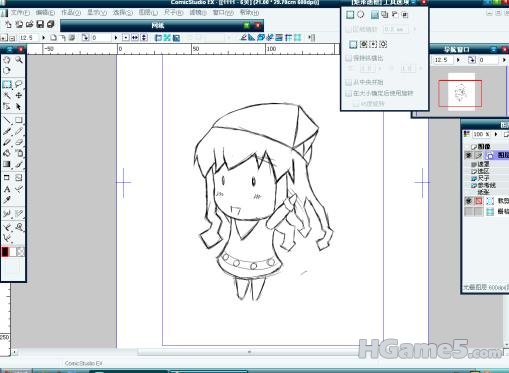Click the Zoom in plus button
Screen dimensions: 509x373
[4, 38]
